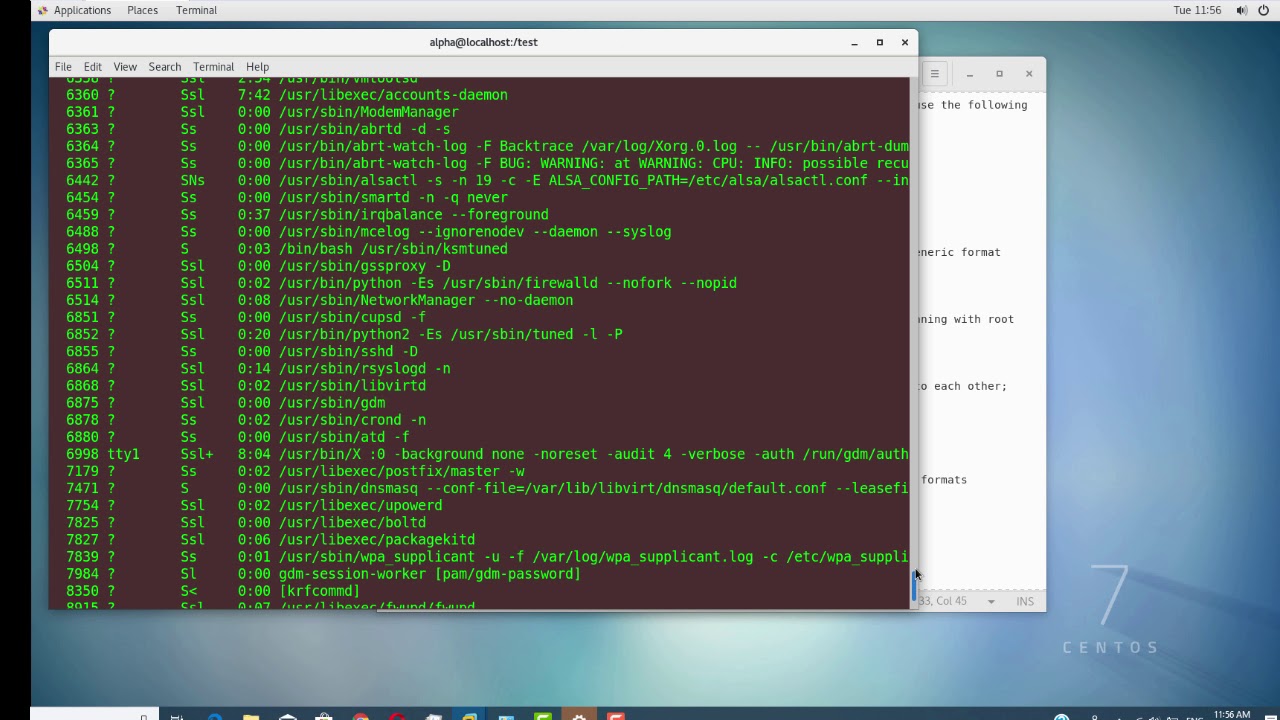This screenshot has height=720, width=1280.
Task: Click the /usr/sbin/gssproxy -D line
Action: (x=258, y=266)
